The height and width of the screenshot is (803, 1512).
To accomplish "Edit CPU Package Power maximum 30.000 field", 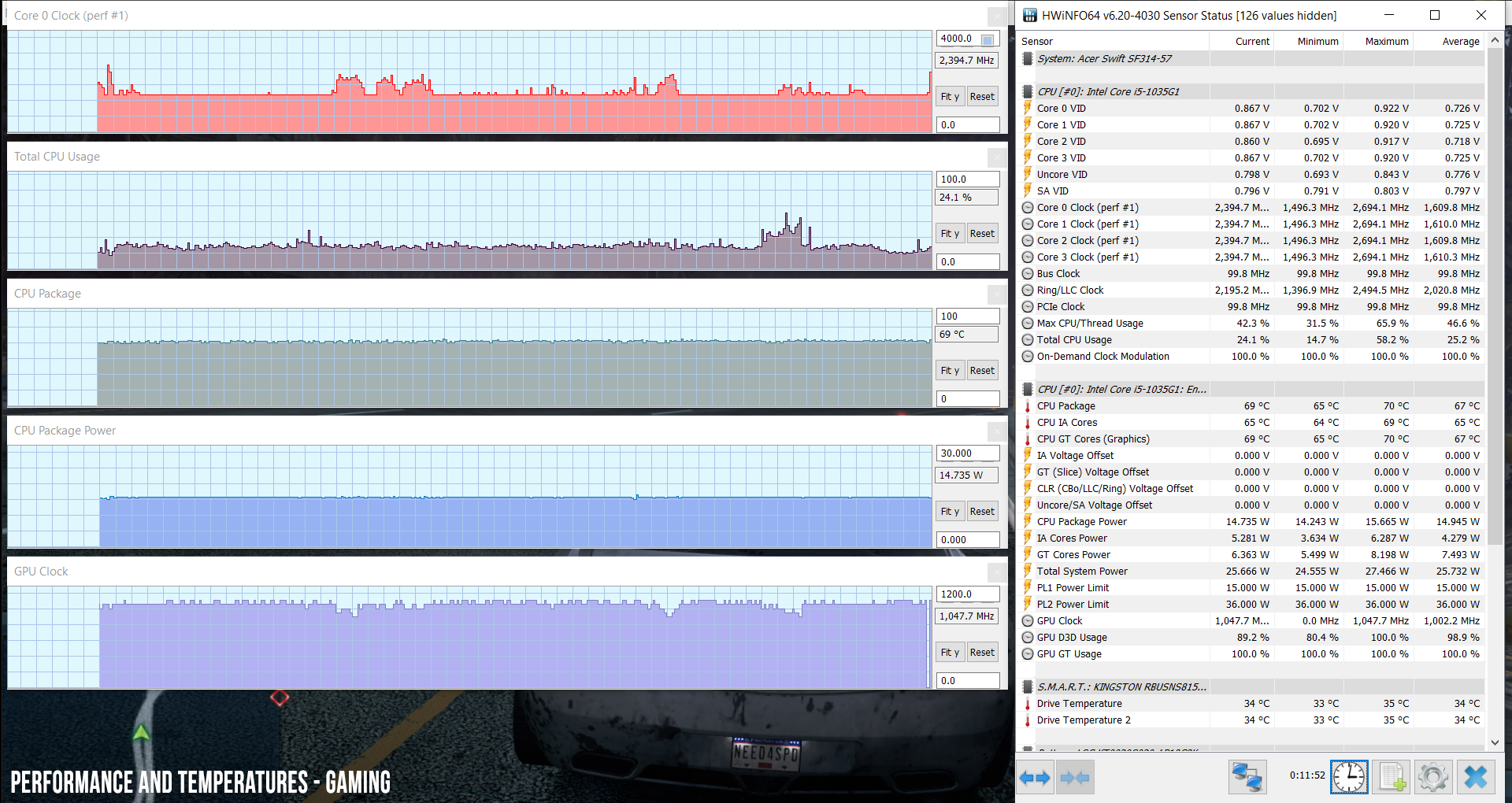I will 968,453.
